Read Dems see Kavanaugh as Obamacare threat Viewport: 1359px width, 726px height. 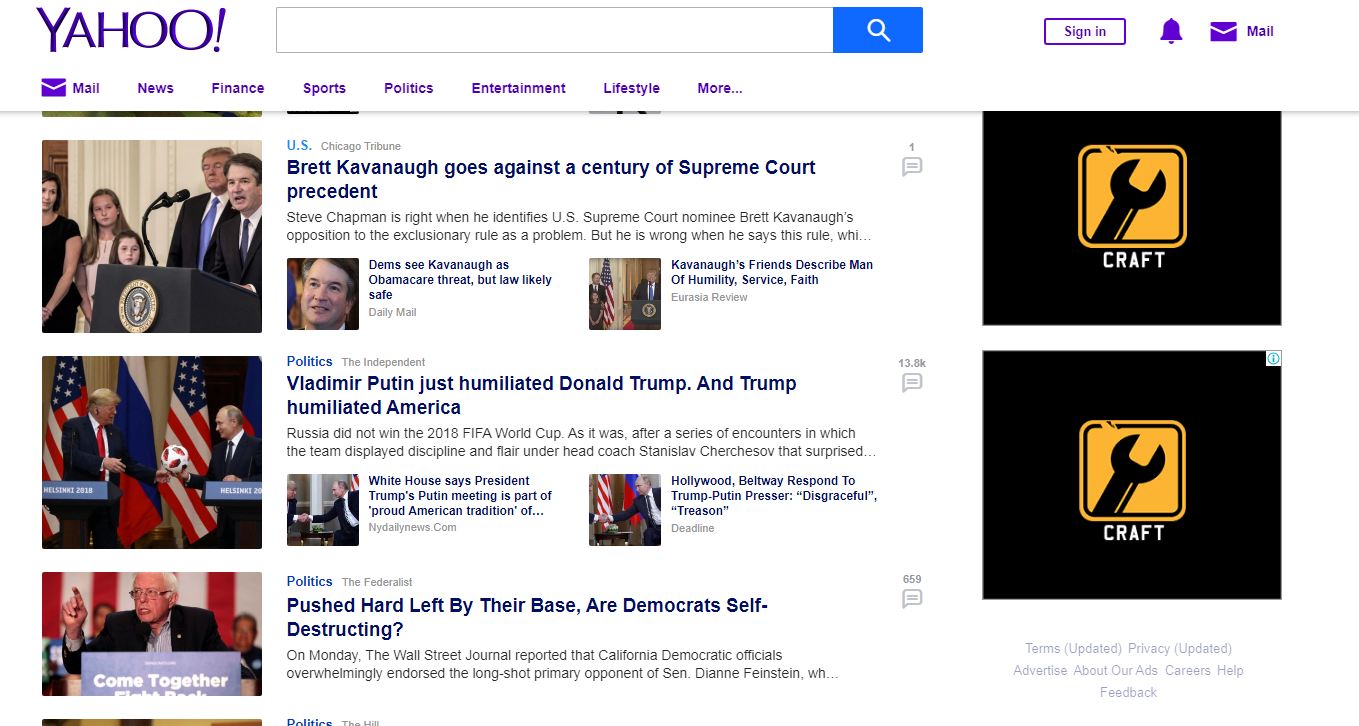click(x=459, y=280)
